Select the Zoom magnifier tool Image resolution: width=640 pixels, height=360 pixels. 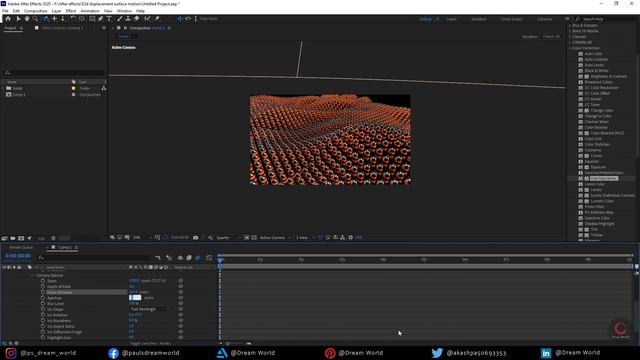(36, 19)
